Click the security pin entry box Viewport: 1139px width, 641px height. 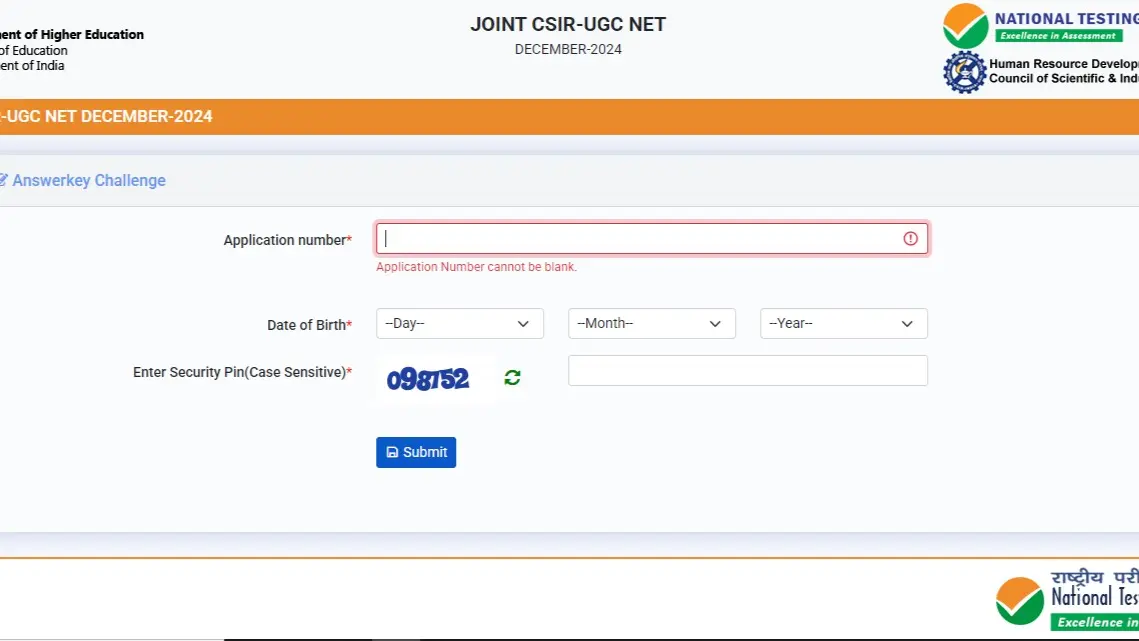pos(747,370)
